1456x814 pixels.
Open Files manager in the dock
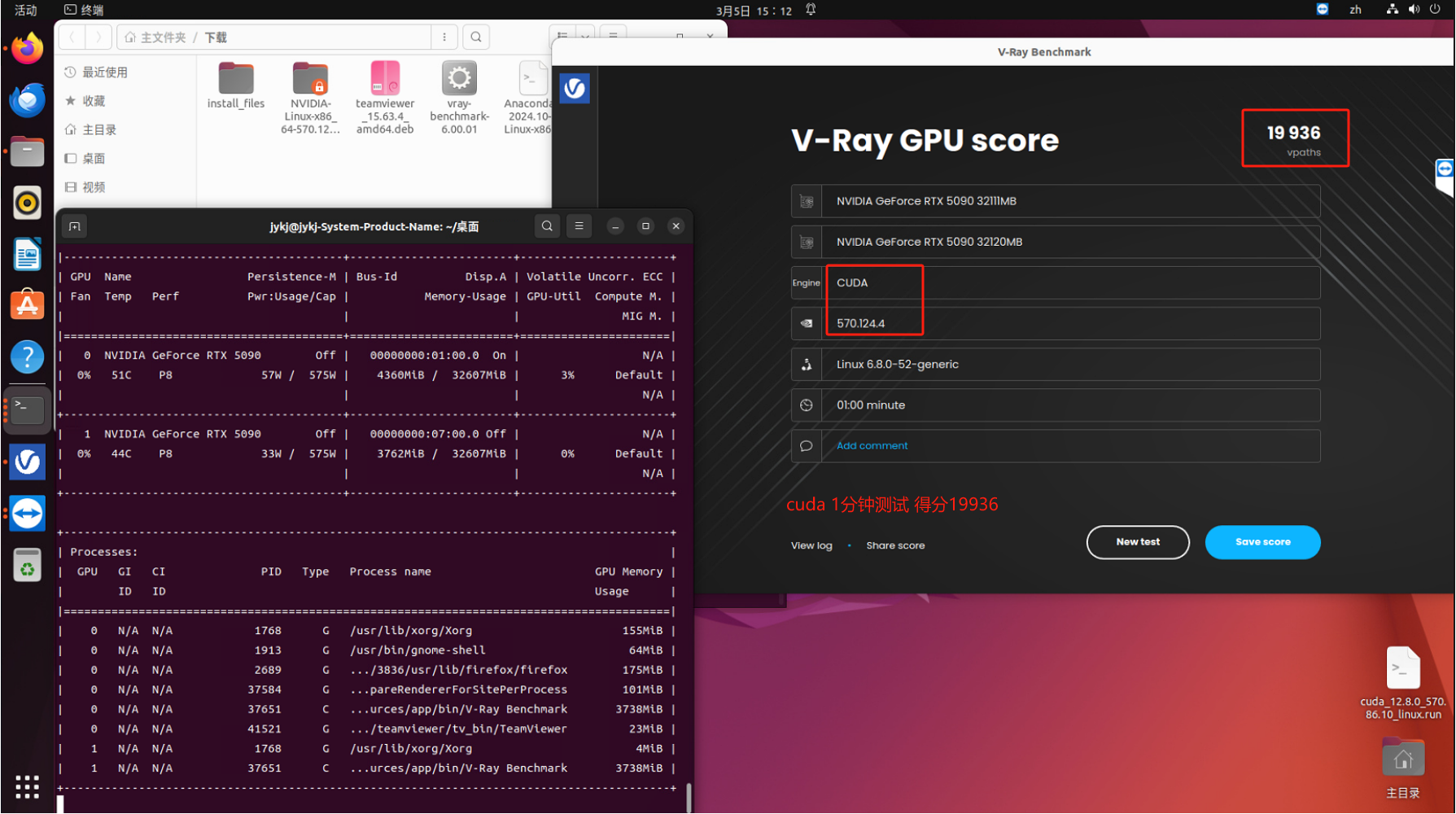[x=27, y=151]
